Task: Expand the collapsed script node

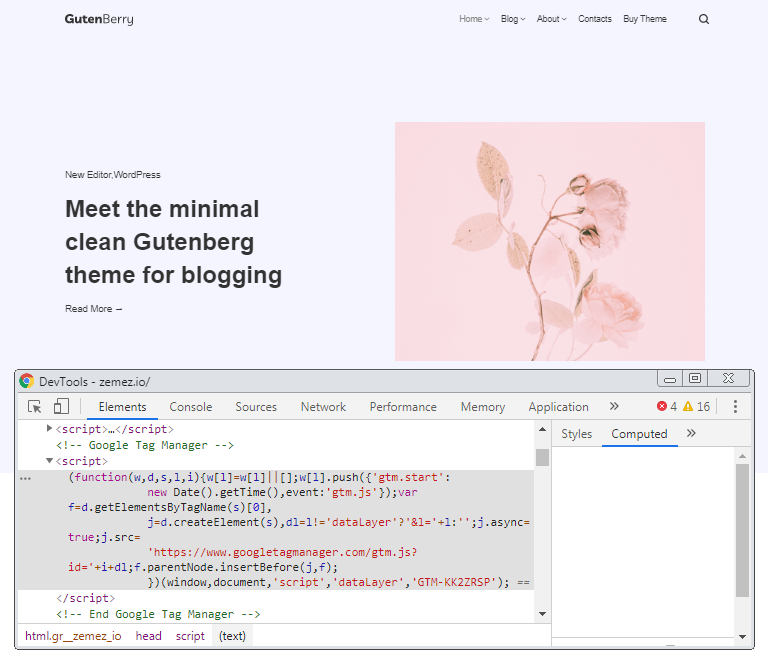Action: (x=49, y=428)
